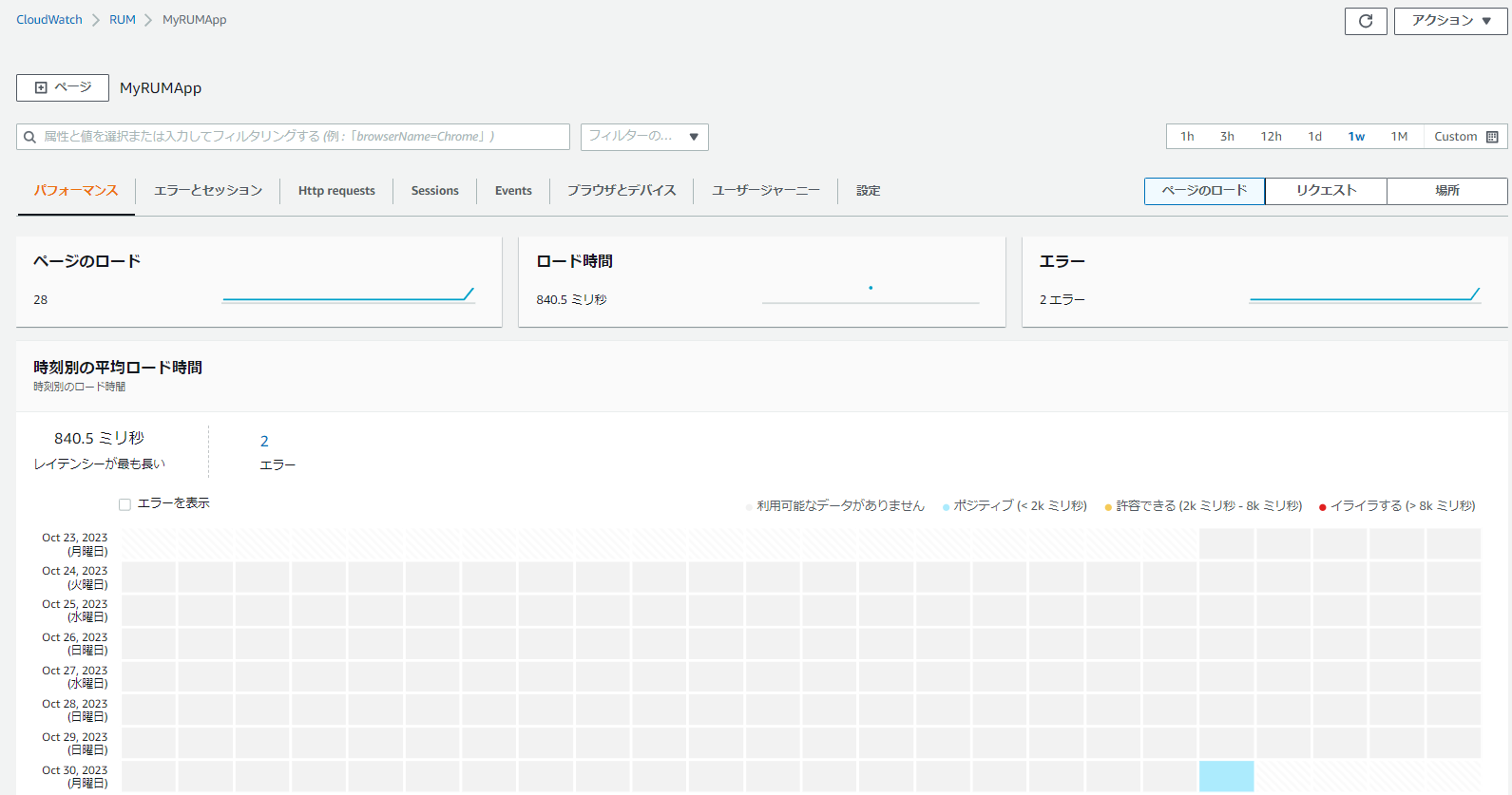The height and width of the screenshot is (795, 1512).
Task: Click the attribute filter search field
Action: 293,137
